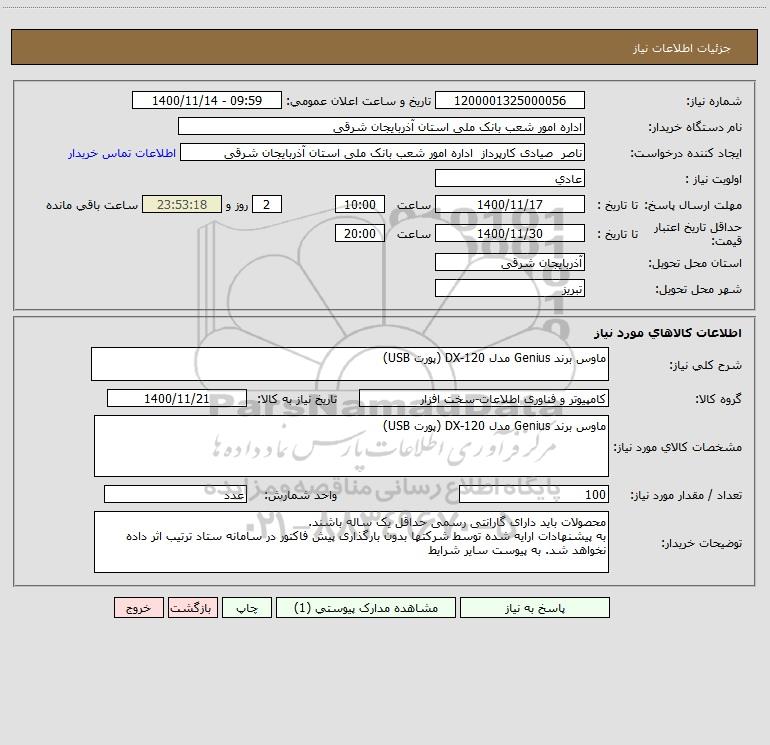The width and height of the screenshot is (770, 745).
Task: Click the priority field showing عادی
Action: (x=510, y=178)
